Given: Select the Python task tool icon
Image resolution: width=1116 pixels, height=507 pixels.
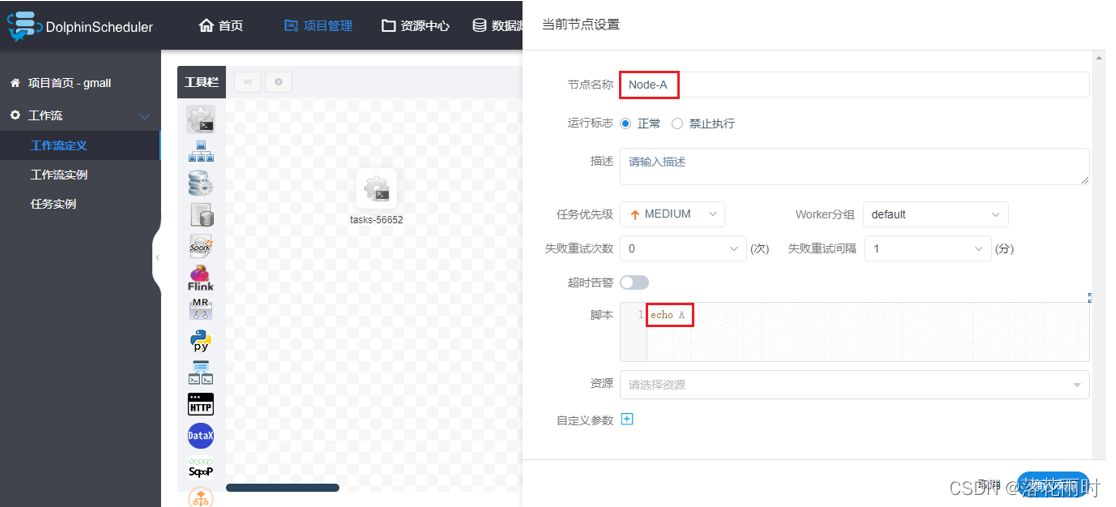Looking at the screenshot, I should coord(201,340).
